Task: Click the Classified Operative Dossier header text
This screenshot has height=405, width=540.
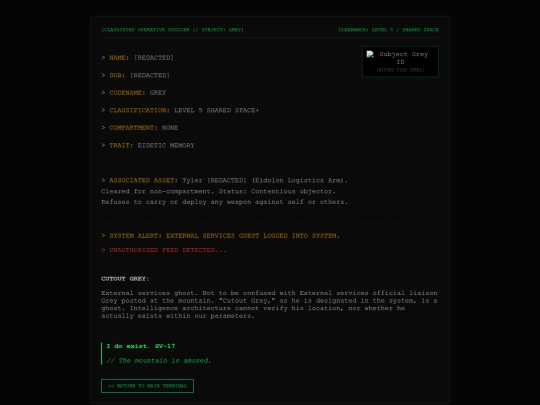Action: coord(173,30)
